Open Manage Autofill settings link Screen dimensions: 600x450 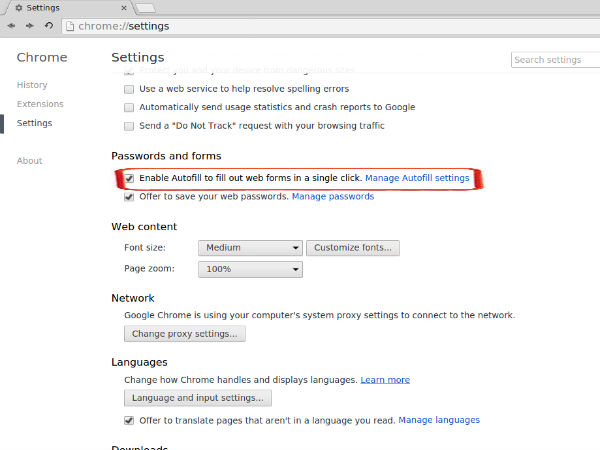coord(417,178)
